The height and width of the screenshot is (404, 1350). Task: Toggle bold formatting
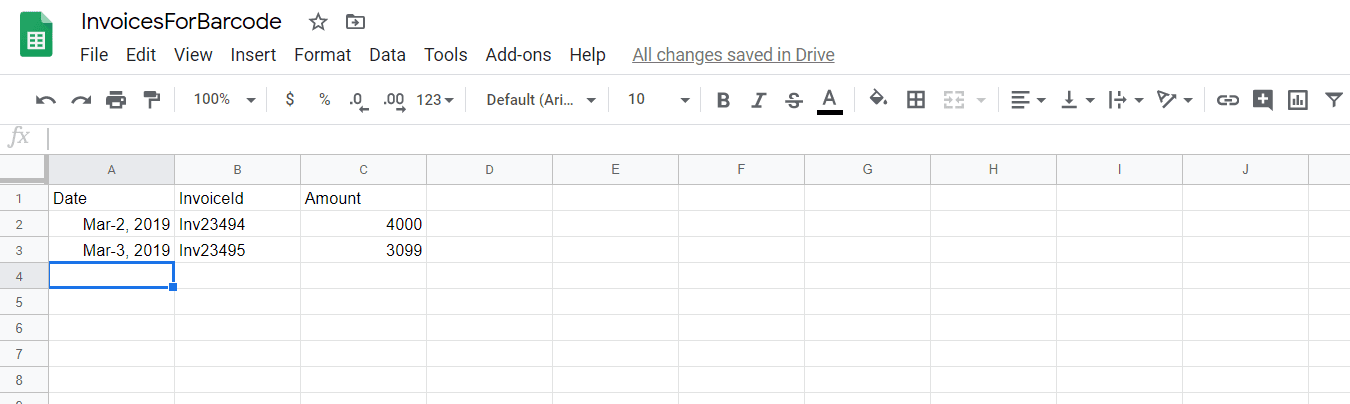pyautogui.click(x=724, y=100)
